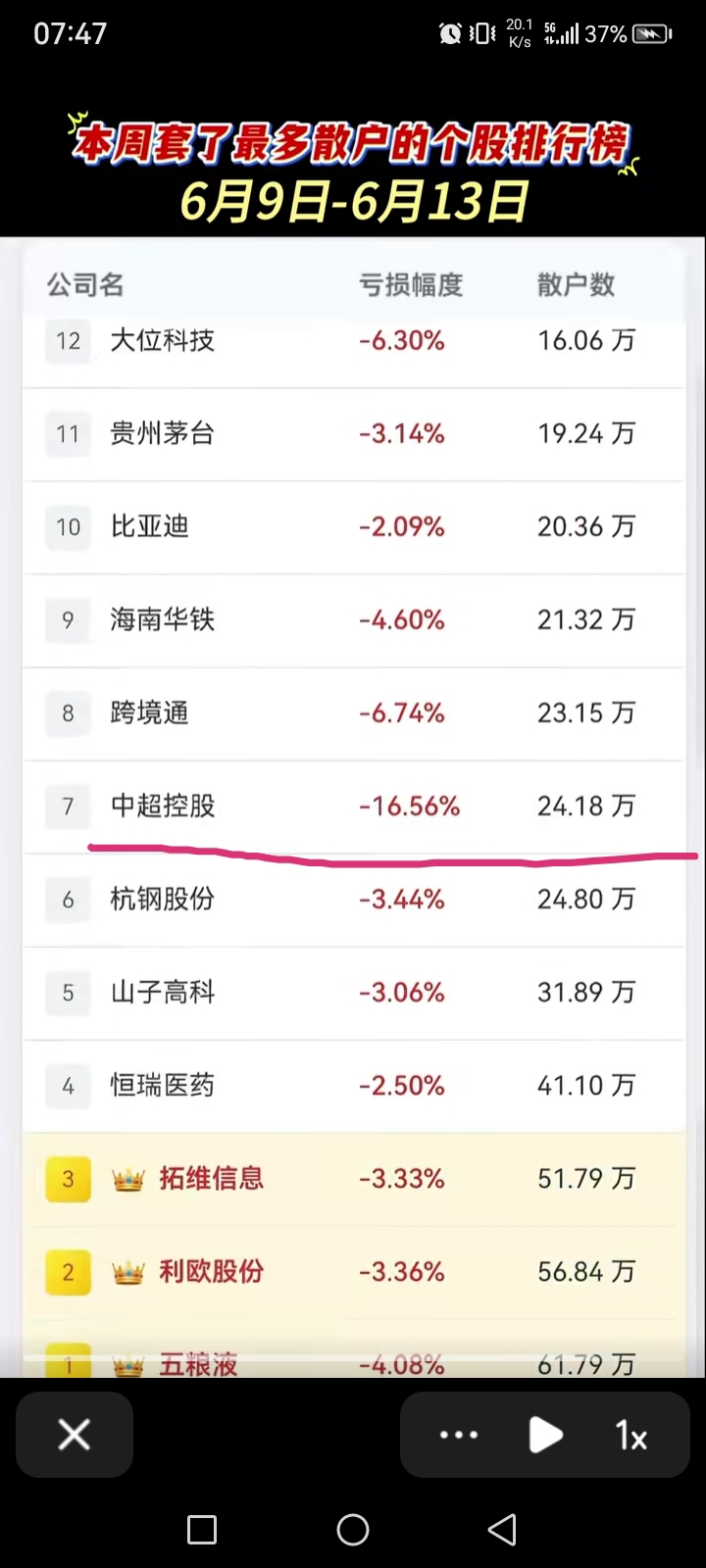Tap the yellow rank 3 badge
Viewport: 706px width, 1568px height.
tap(68, 1179)
